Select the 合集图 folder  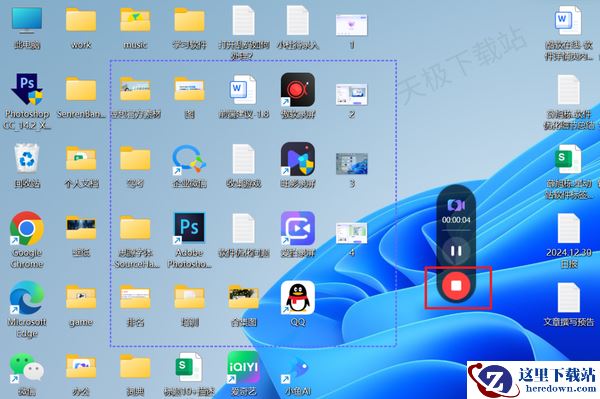tap(243, 297)
